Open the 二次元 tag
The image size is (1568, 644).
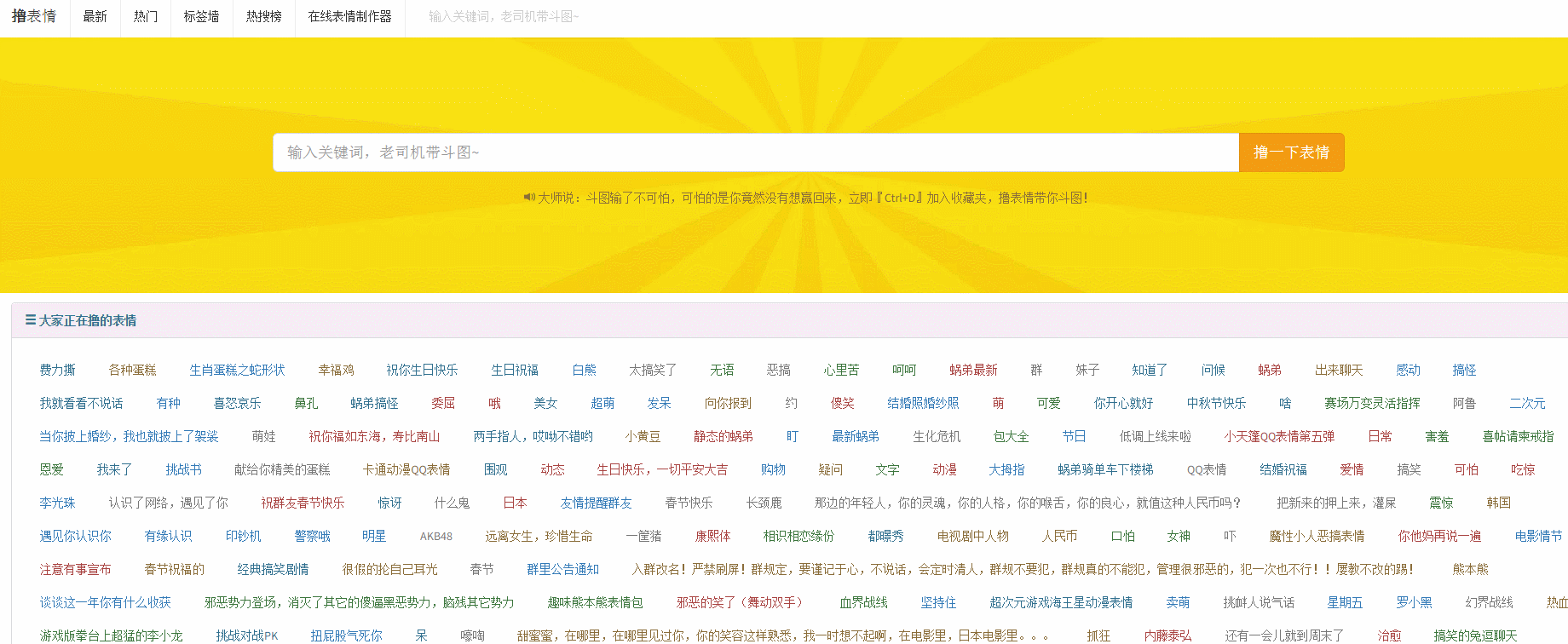click(1527, 403)
